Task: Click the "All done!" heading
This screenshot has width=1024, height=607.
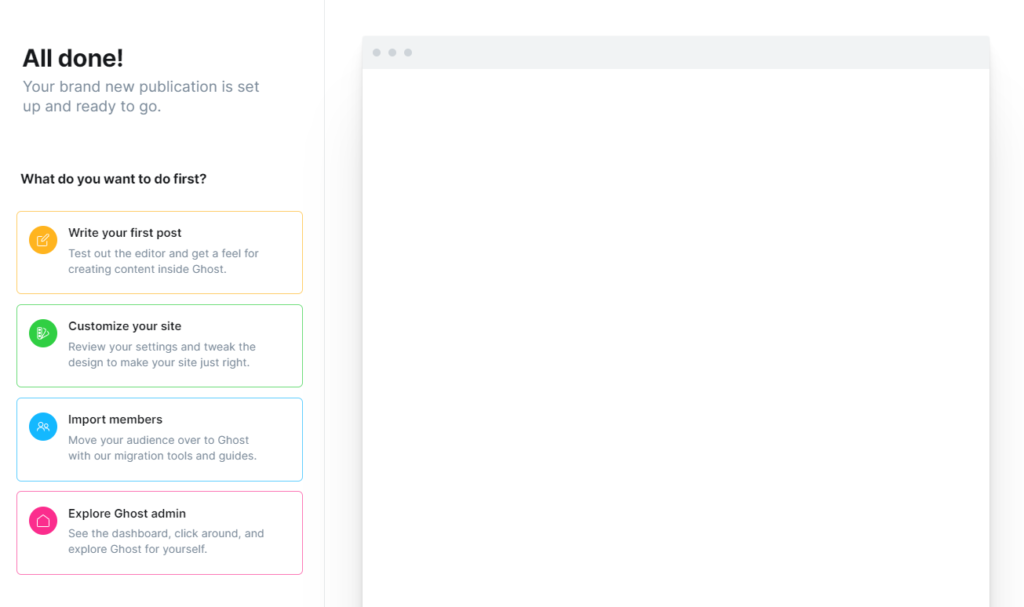Action: [72, 58]
